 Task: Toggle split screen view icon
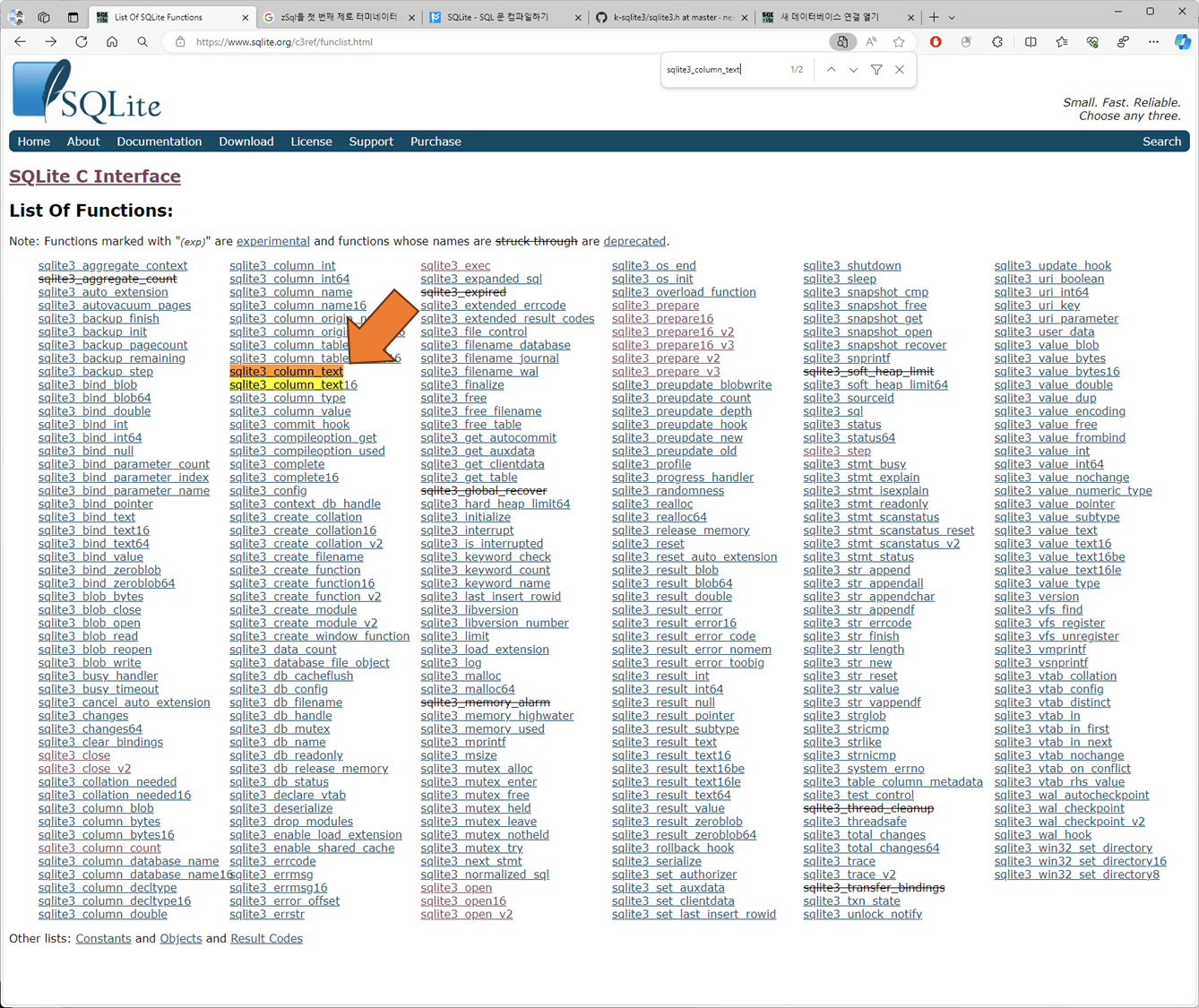pos(1031,42)
